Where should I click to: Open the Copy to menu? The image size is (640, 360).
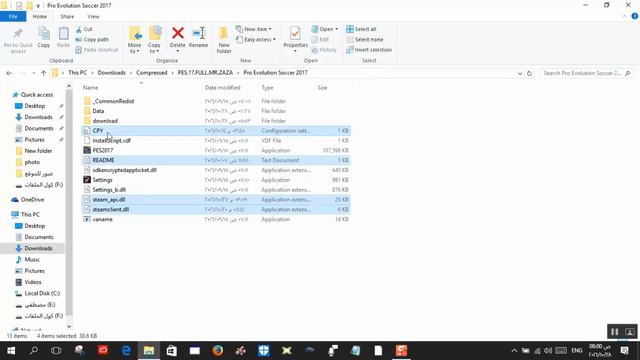click(154, 40)
